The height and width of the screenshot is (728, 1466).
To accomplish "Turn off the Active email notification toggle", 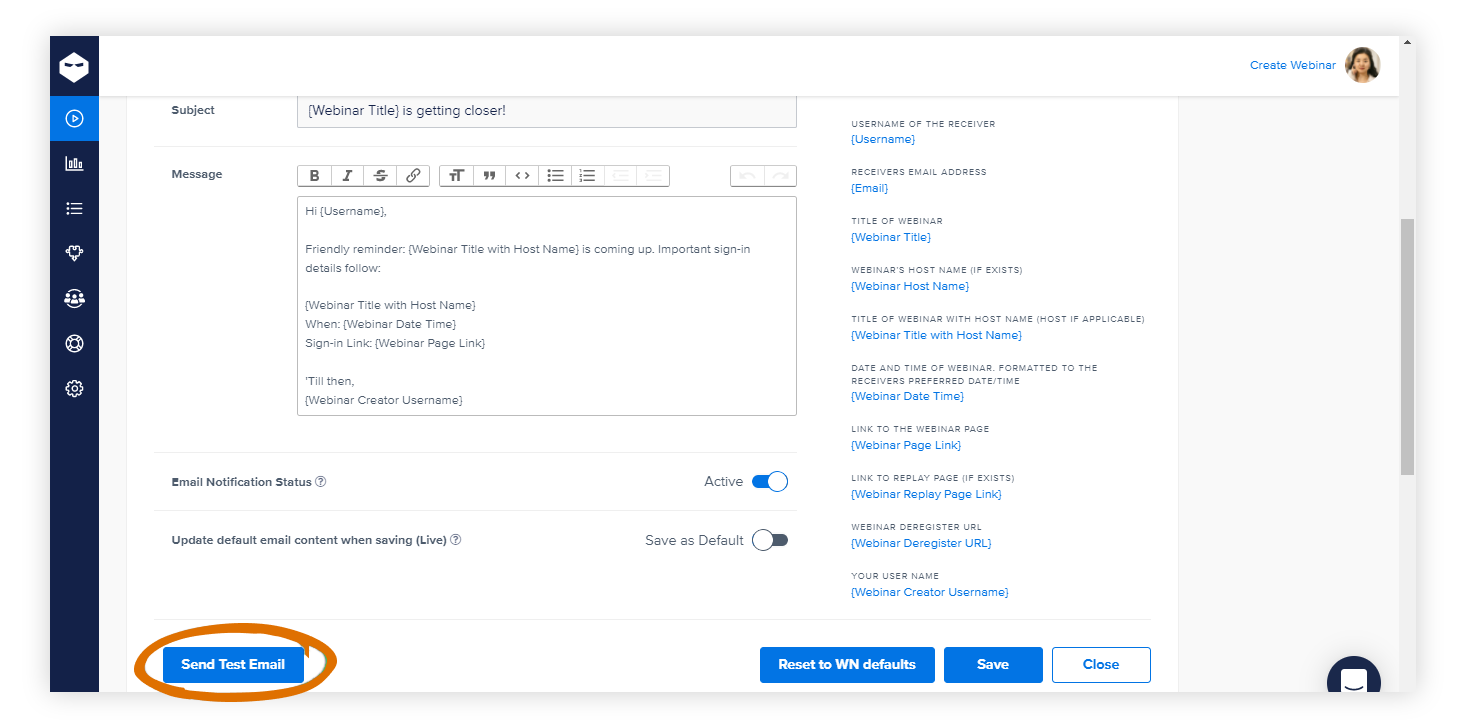I will [x=770, y=482].
